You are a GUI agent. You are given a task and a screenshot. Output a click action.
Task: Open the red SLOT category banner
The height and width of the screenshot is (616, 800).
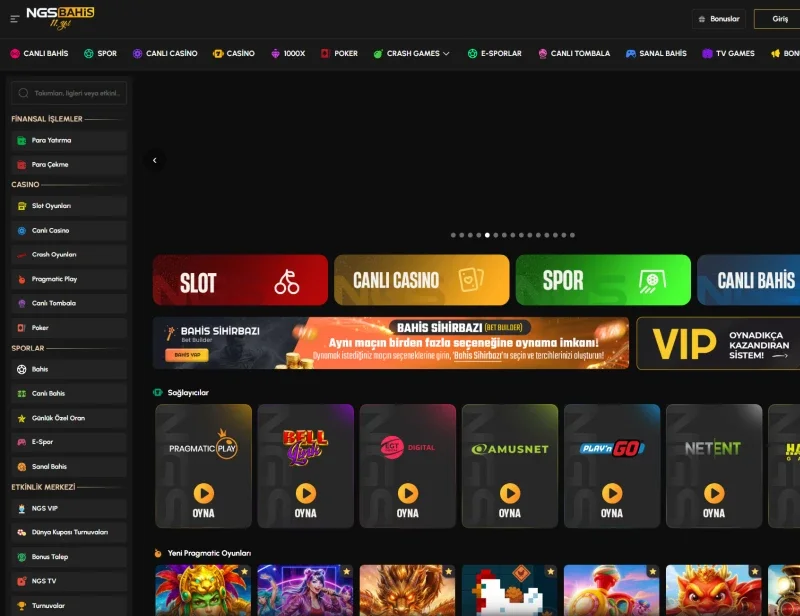pyautogui.click(x=240, y=280)
